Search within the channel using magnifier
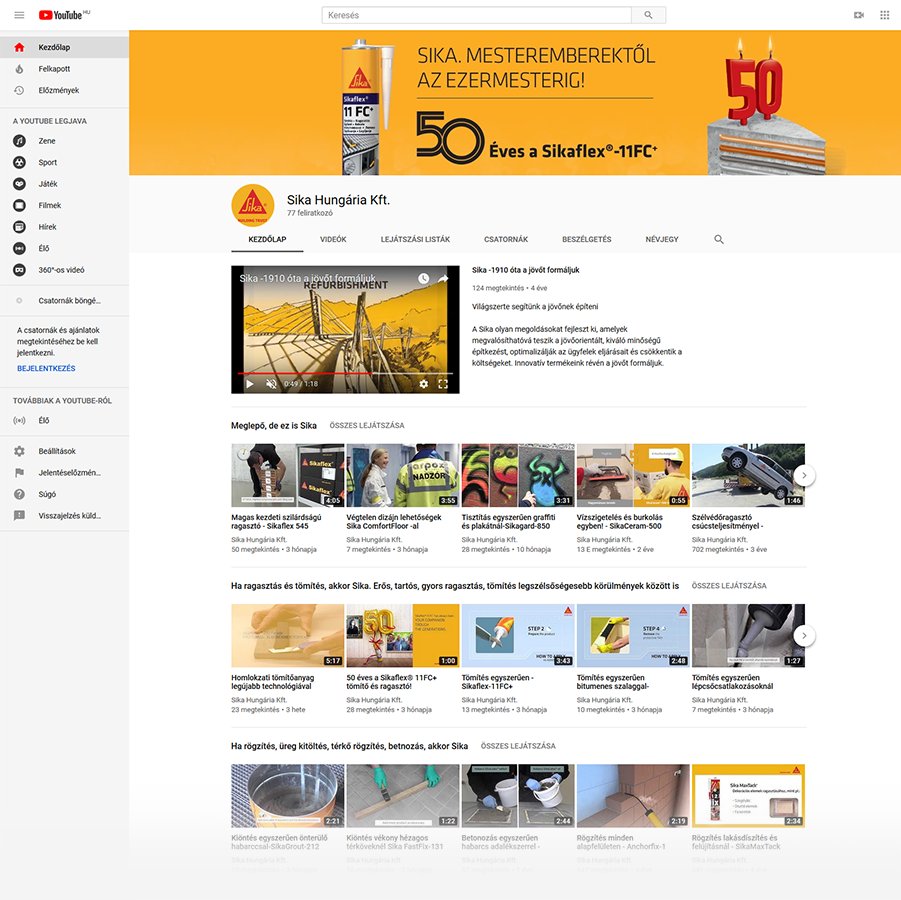The height and width of the screenshot is (900, 901). point(718,239)
